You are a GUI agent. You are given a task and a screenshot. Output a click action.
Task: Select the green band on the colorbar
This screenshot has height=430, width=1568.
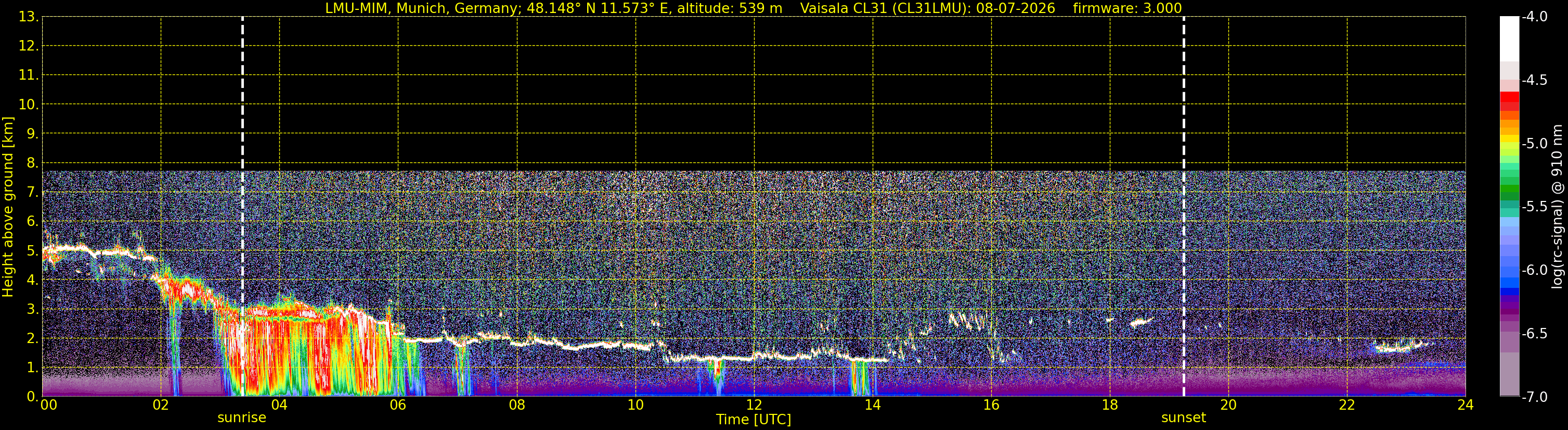point(1509,189)
